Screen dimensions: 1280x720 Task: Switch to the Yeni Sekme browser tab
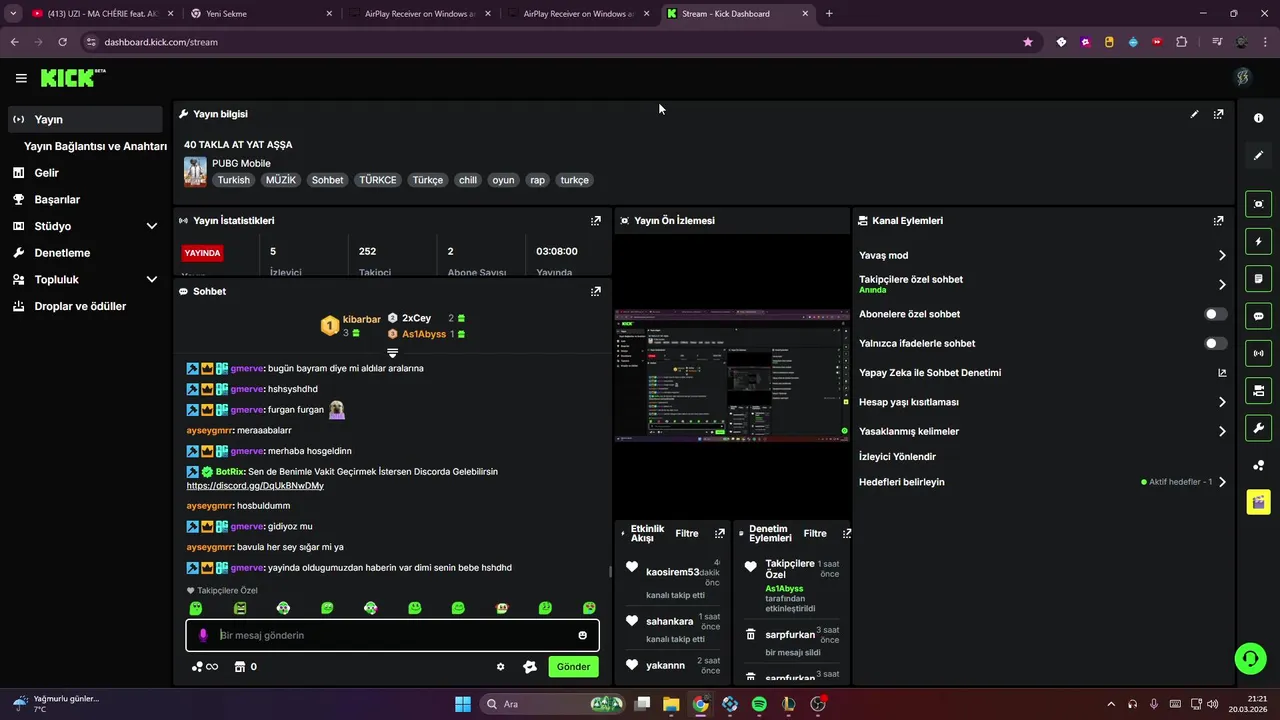[x=260, y=14]
